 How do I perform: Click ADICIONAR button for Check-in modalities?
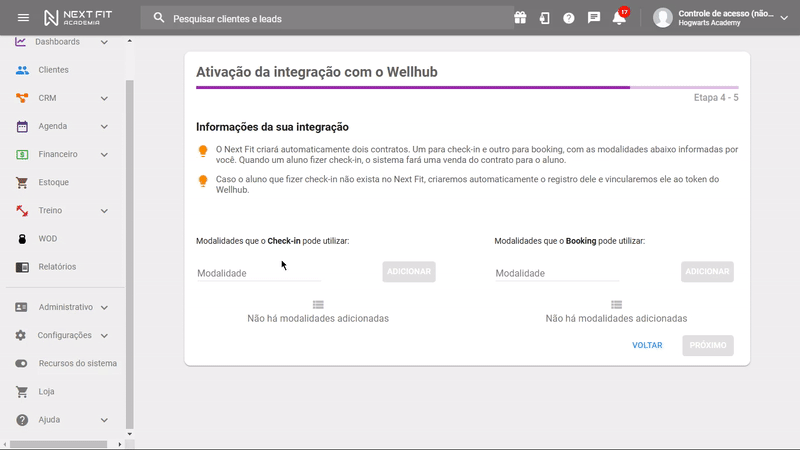(409, 271)
